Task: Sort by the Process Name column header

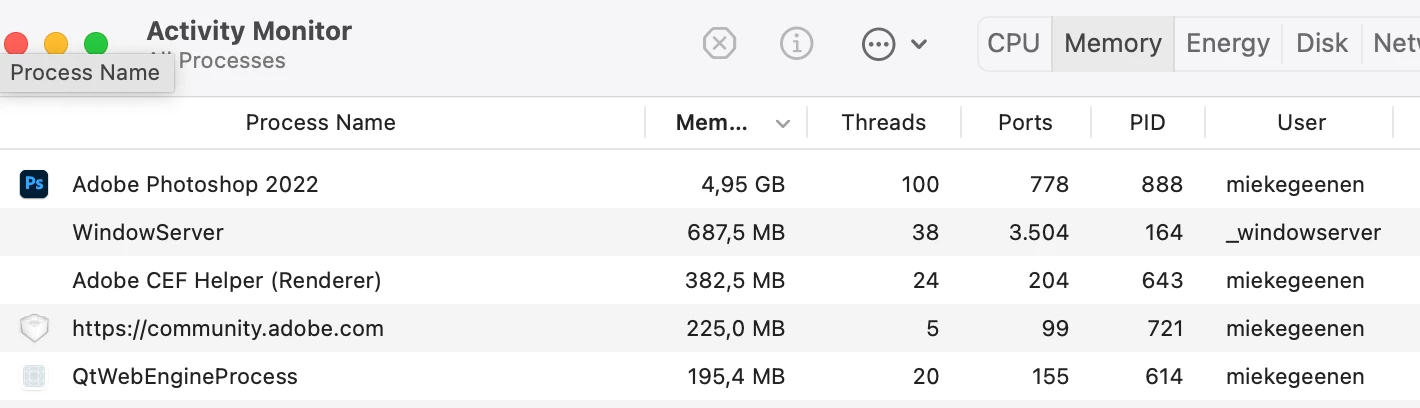Action: (320, 123)
